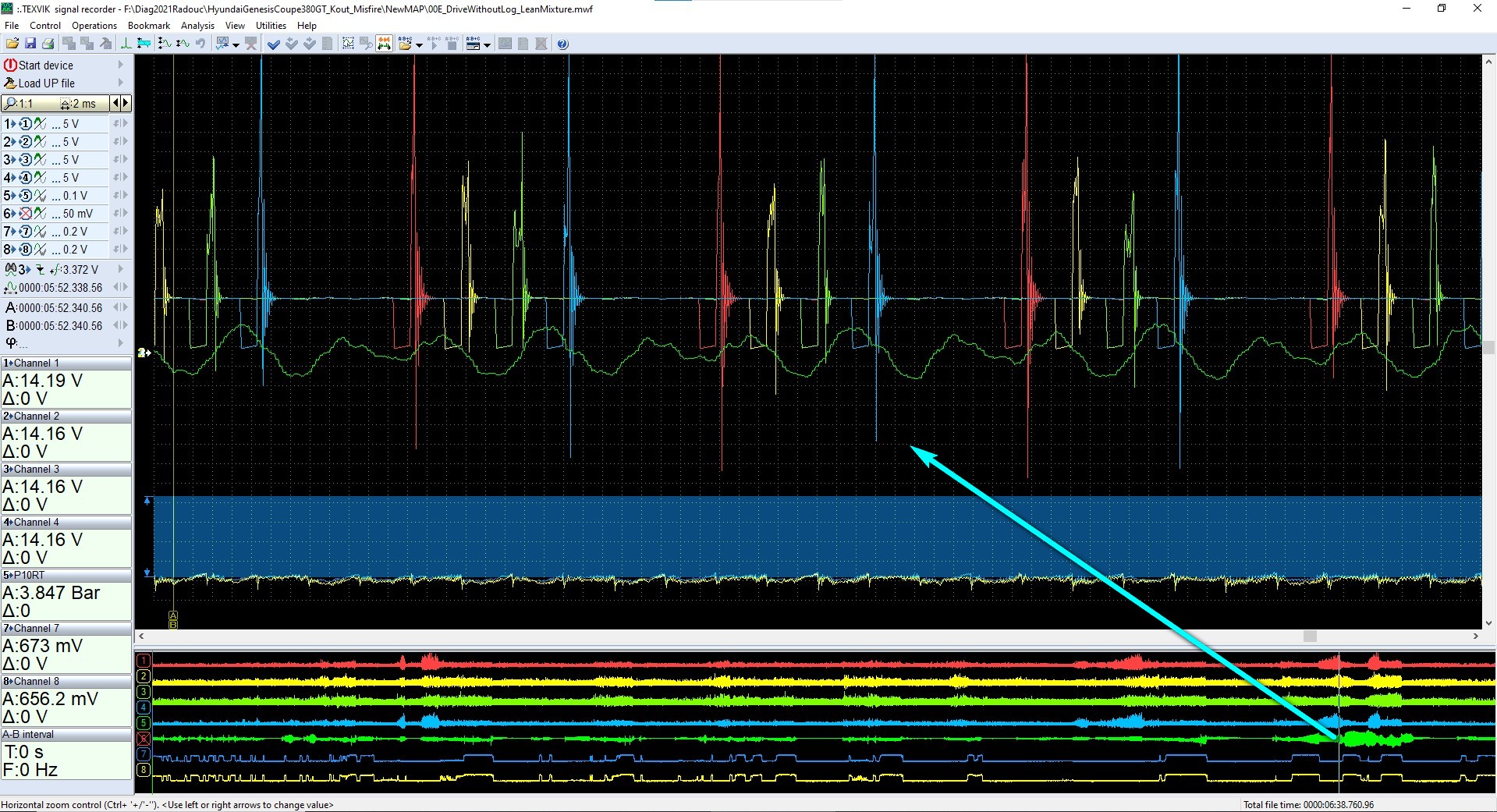This screenshot has height=812, width=1497.
Task: Click the dotted selection region analysis icon
Action: (348, 44)
